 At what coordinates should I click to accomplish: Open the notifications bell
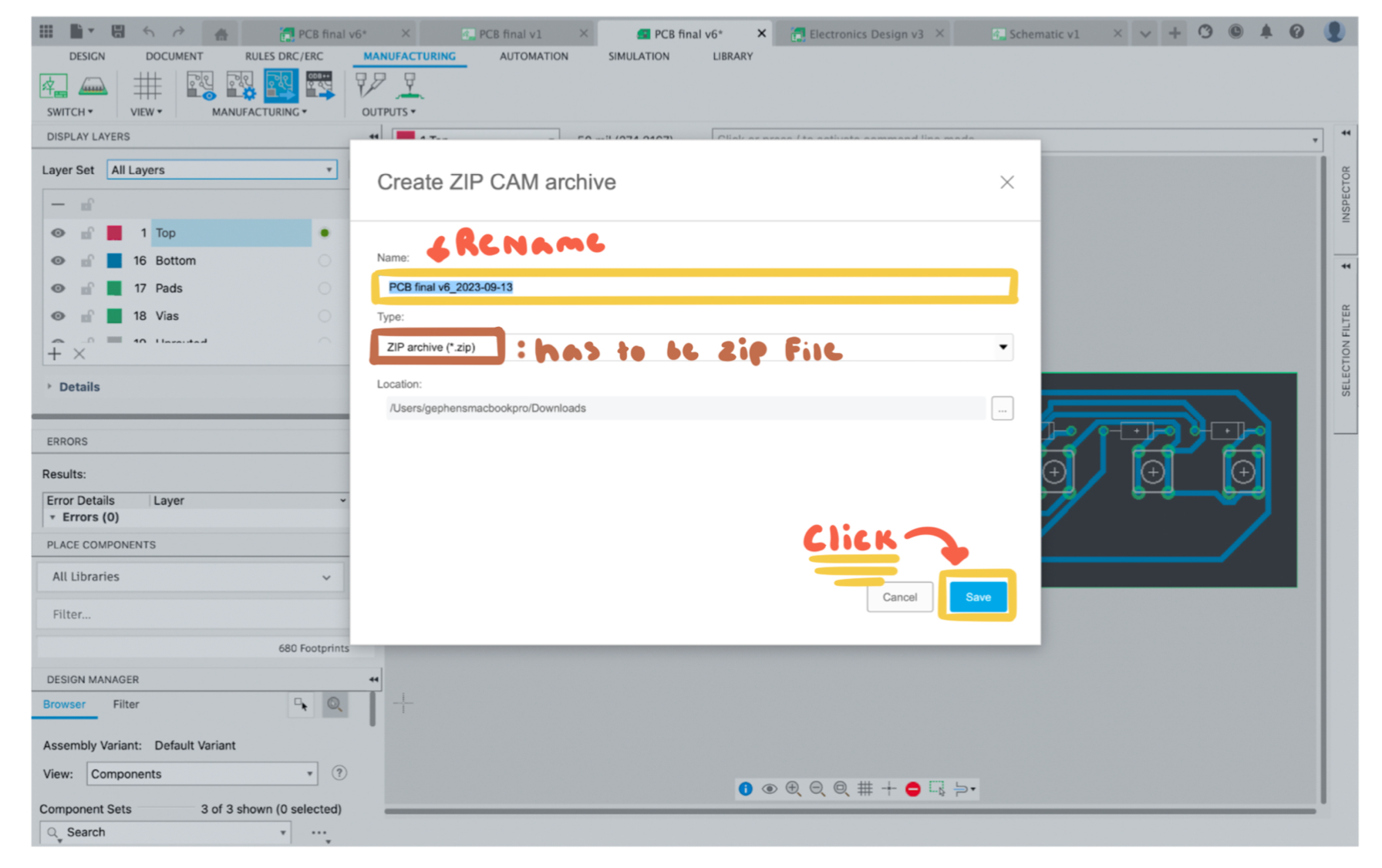(x=1266, y=32)
